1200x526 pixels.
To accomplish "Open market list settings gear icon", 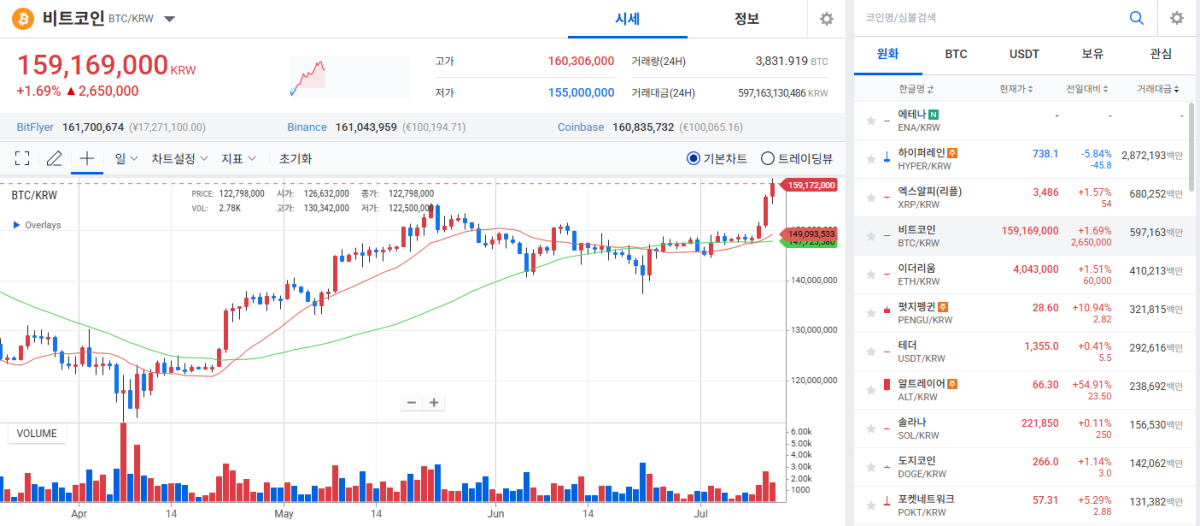I will [1177, 18].
